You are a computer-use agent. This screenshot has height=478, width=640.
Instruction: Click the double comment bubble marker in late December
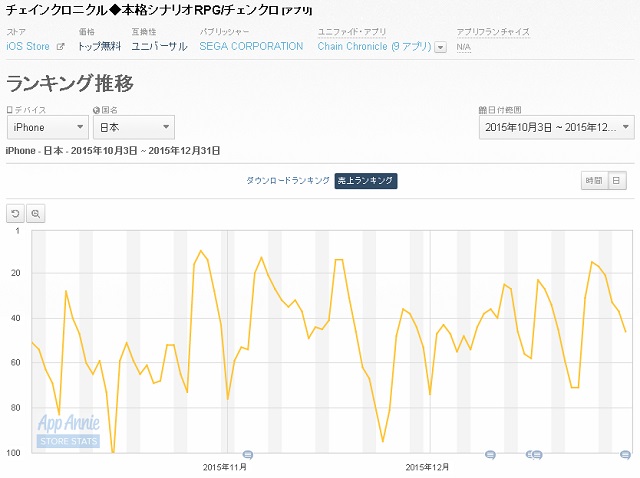(534, 454)
